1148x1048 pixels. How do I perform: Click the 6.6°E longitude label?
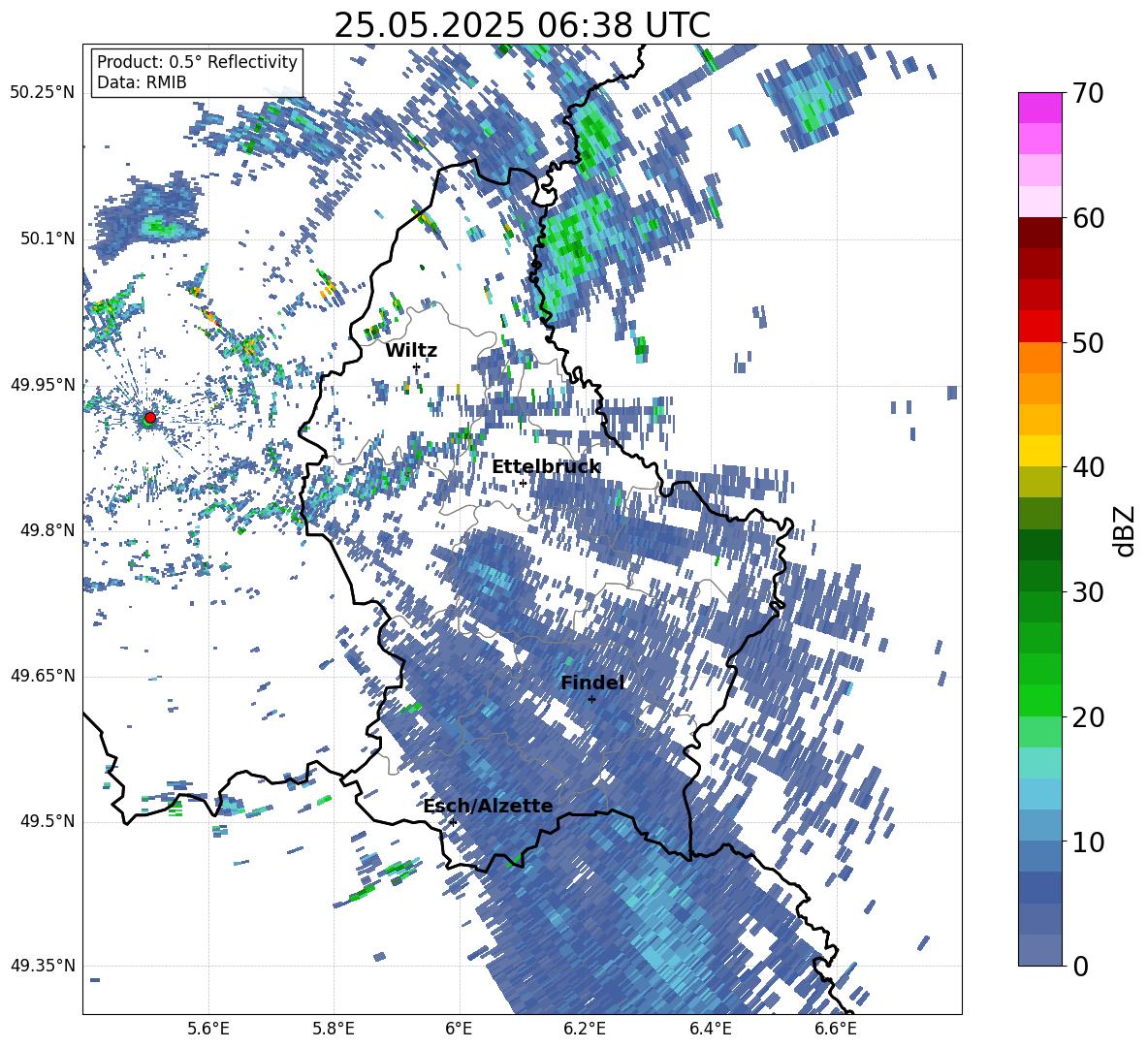836,1029
